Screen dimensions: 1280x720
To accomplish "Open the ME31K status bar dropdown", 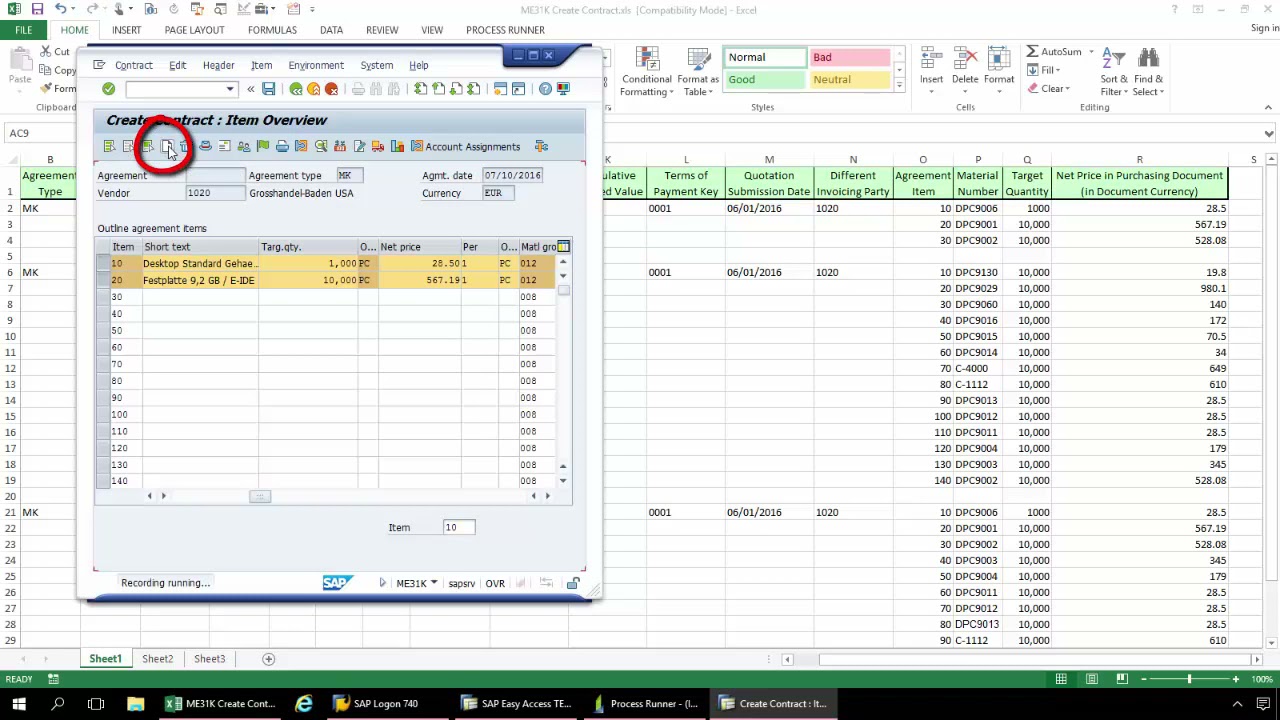I will (x=433, y=583).
